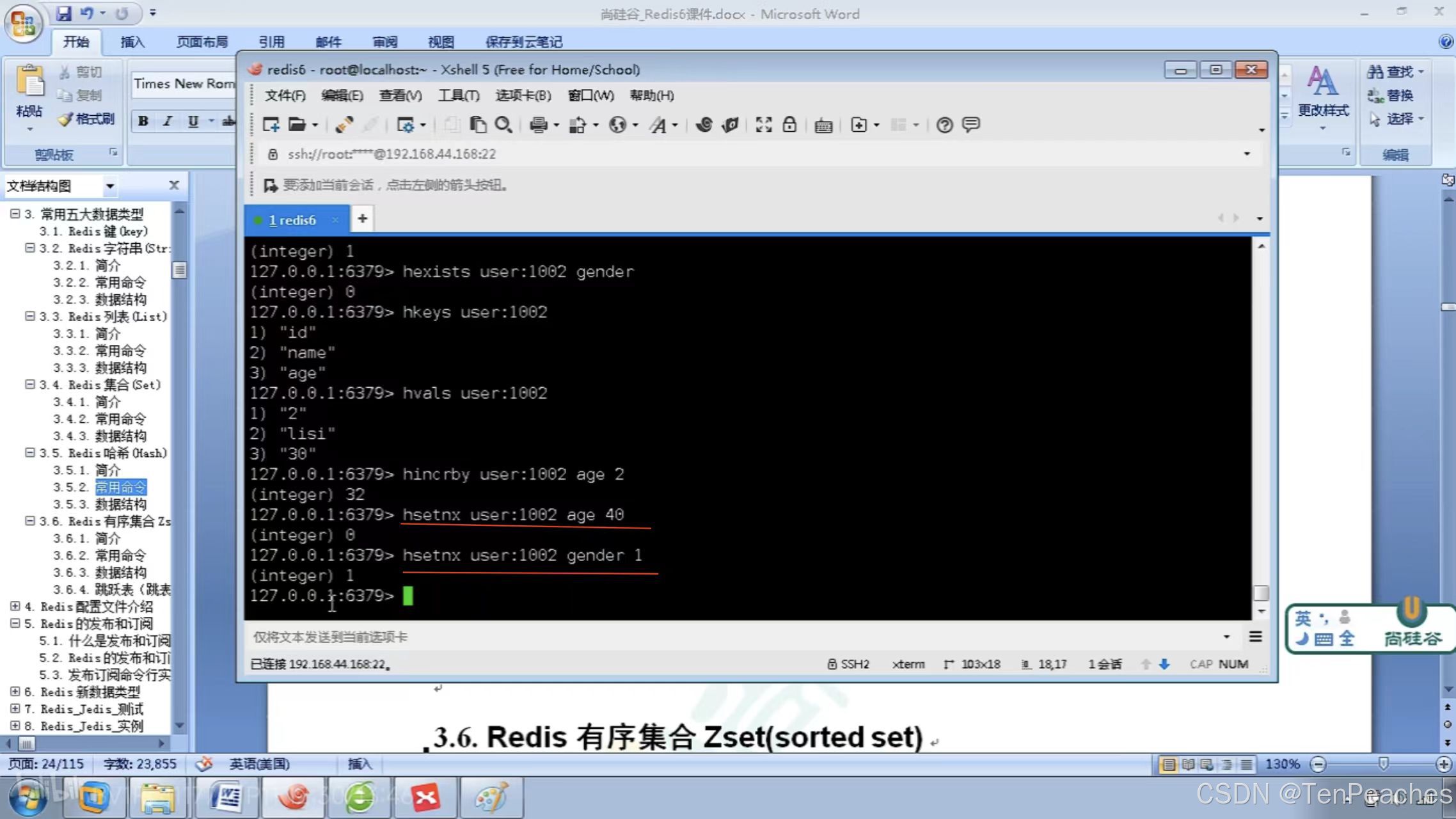Expand the 4. Redis config tree node
The image size is (1456, 819).
[15, 606]
